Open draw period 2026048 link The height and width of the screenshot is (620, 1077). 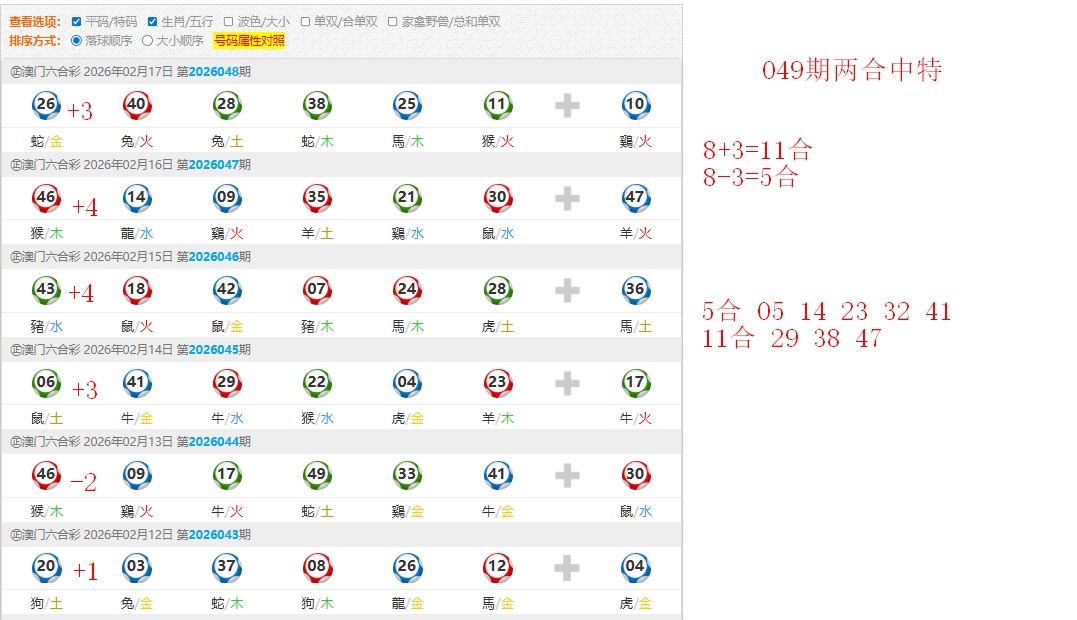pyautogui.click(x=213, y=72)
